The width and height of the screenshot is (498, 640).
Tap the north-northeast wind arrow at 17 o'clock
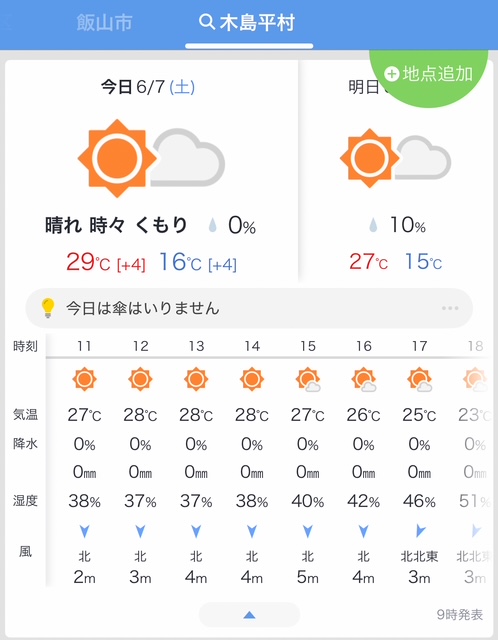tap(420, 531)
